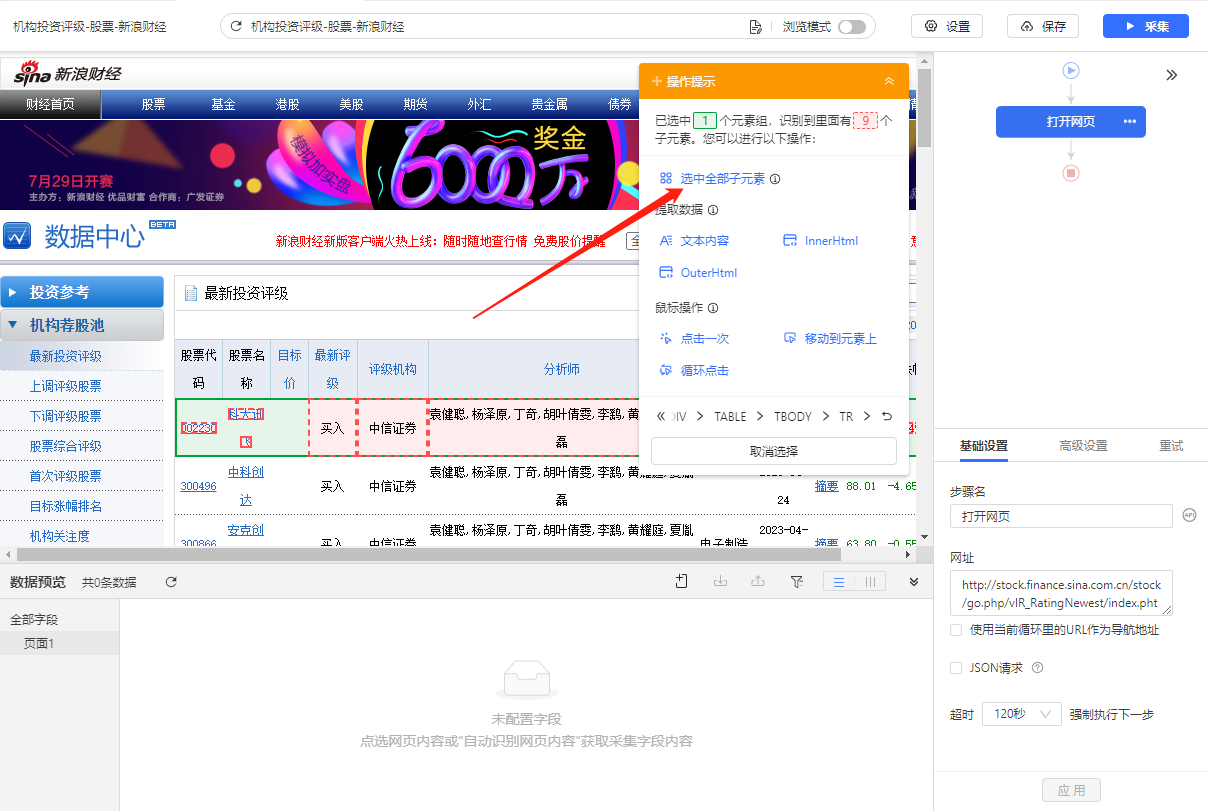Click the 6000万 prize banner ad

click(x=320, y=164)
